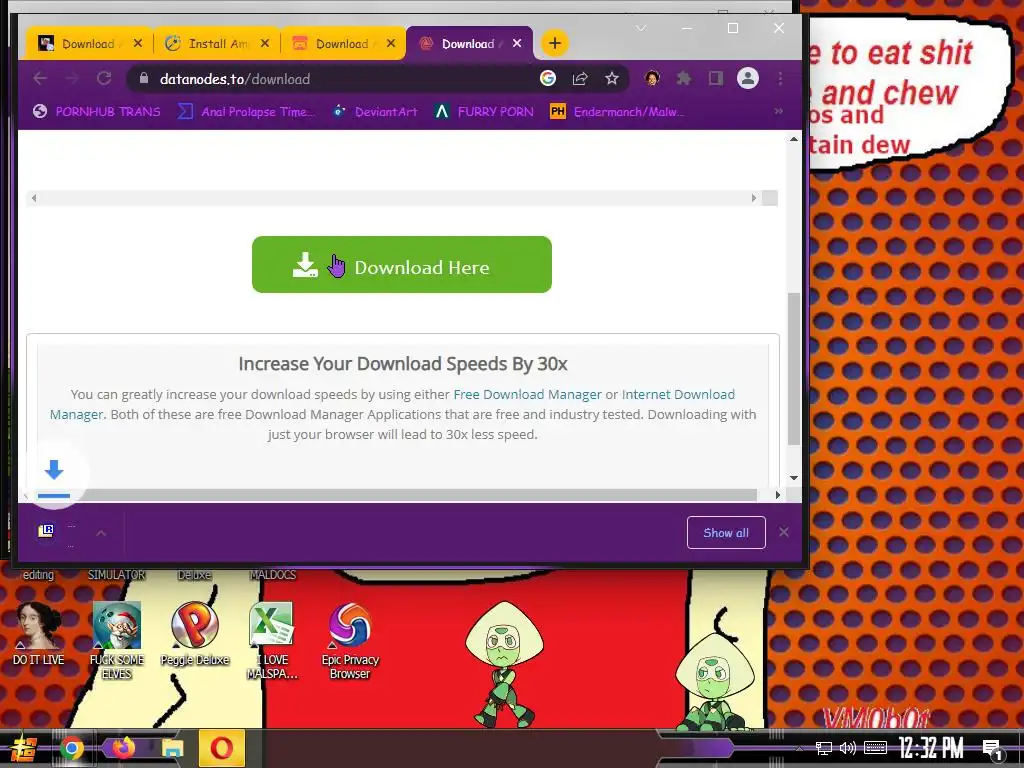The image size is (1024, 768).
Task: Click the Google icon in the address bar
Action: (x=548, y=78)
